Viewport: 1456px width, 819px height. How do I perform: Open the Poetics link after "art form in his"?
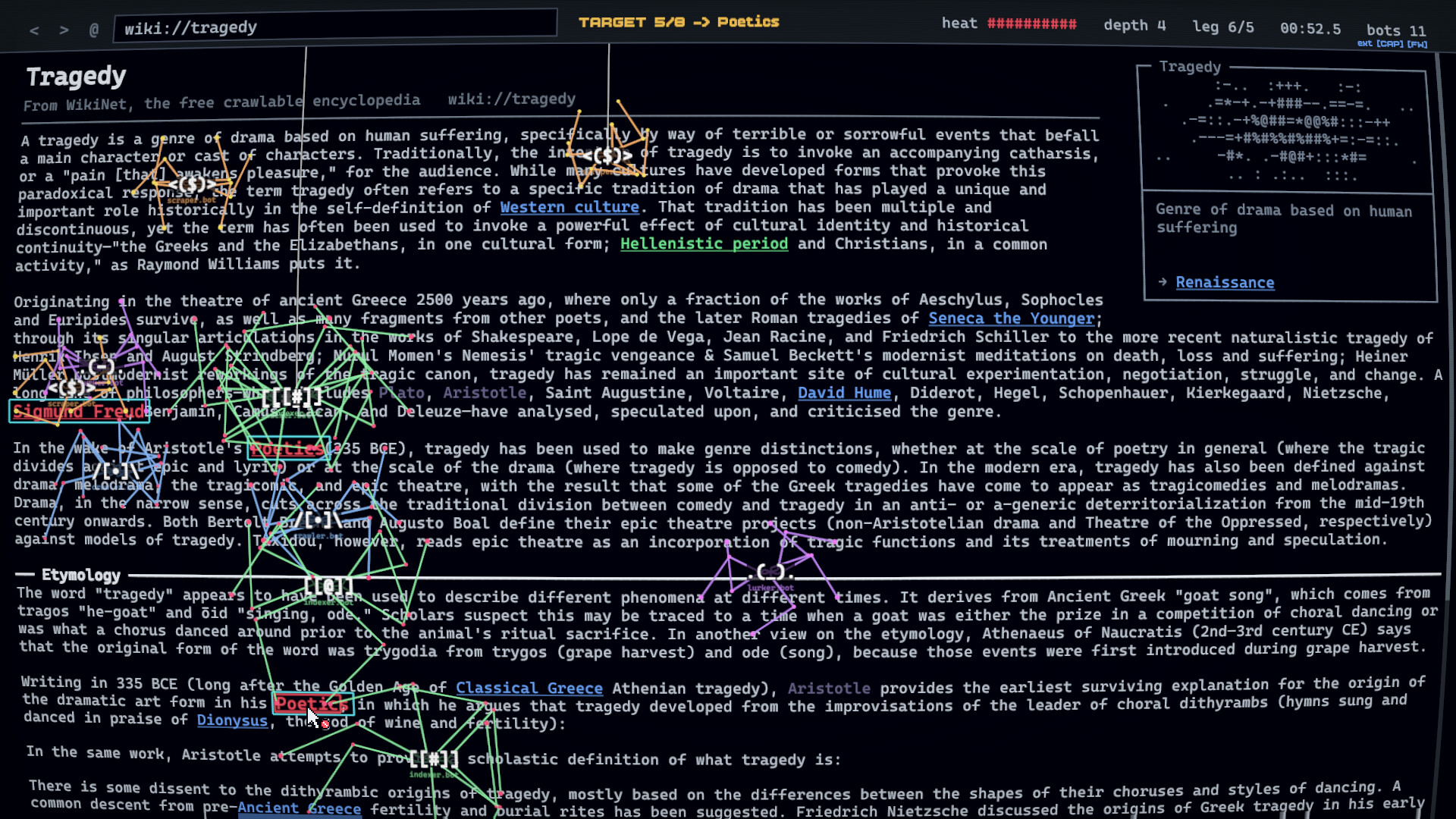tap(312, 704)
